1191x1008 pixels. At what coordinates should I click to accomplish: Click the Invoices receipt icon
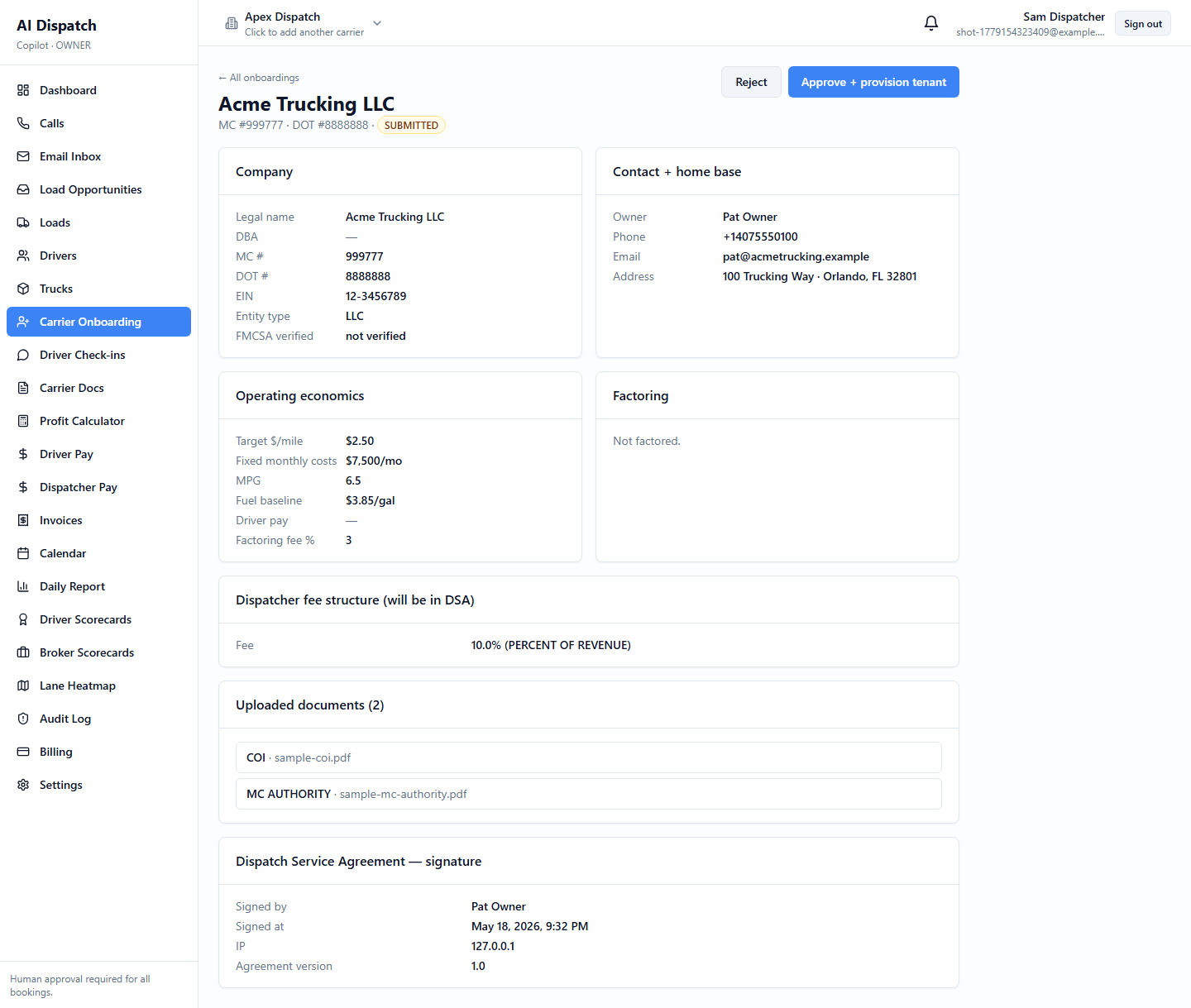point(23,520)
